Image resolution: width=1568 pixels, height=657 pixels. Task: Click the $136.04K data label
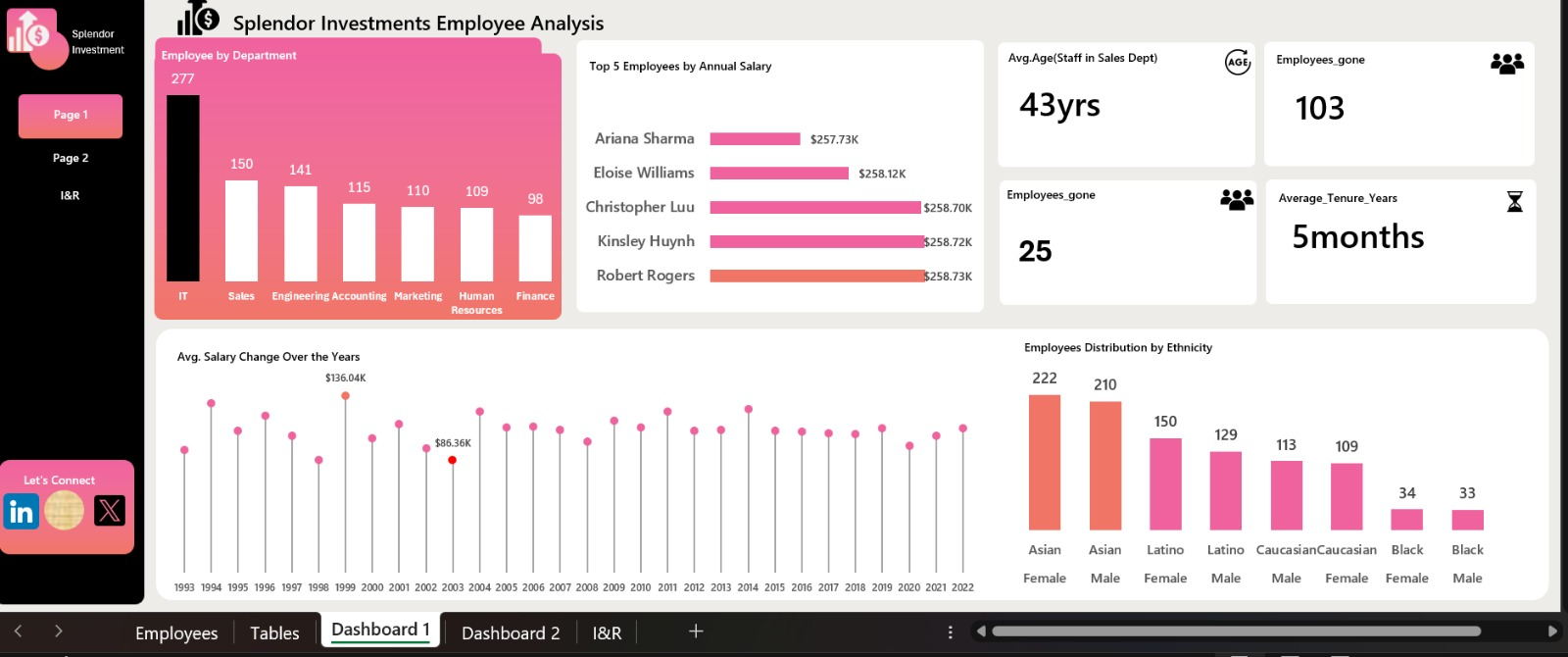[x=346, y=378]
